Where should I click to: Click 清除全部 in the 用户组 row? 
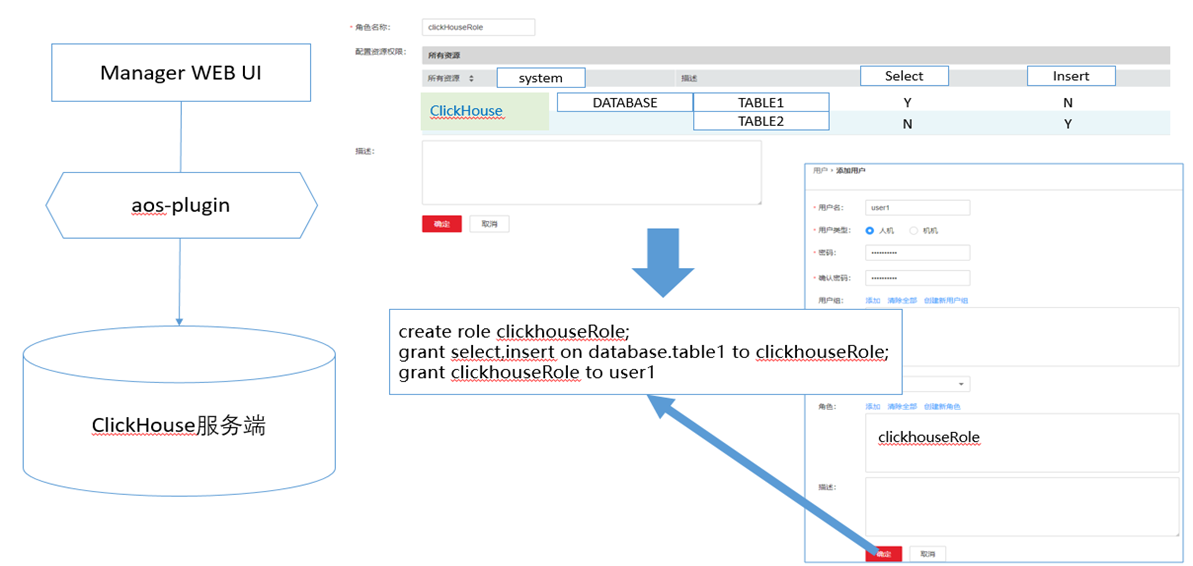[902, 300]
